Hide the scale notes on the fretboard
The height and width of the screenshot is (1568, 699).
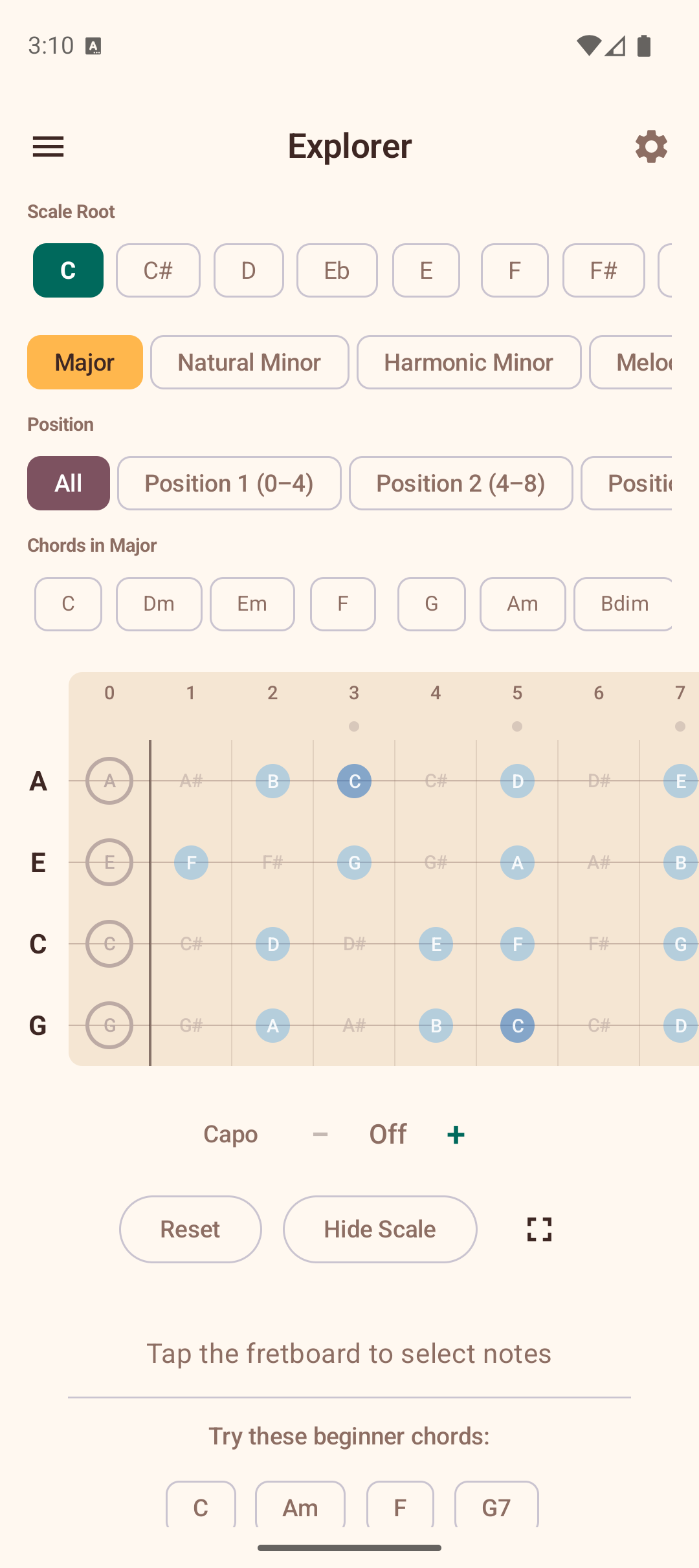(x=379, y=1229)
